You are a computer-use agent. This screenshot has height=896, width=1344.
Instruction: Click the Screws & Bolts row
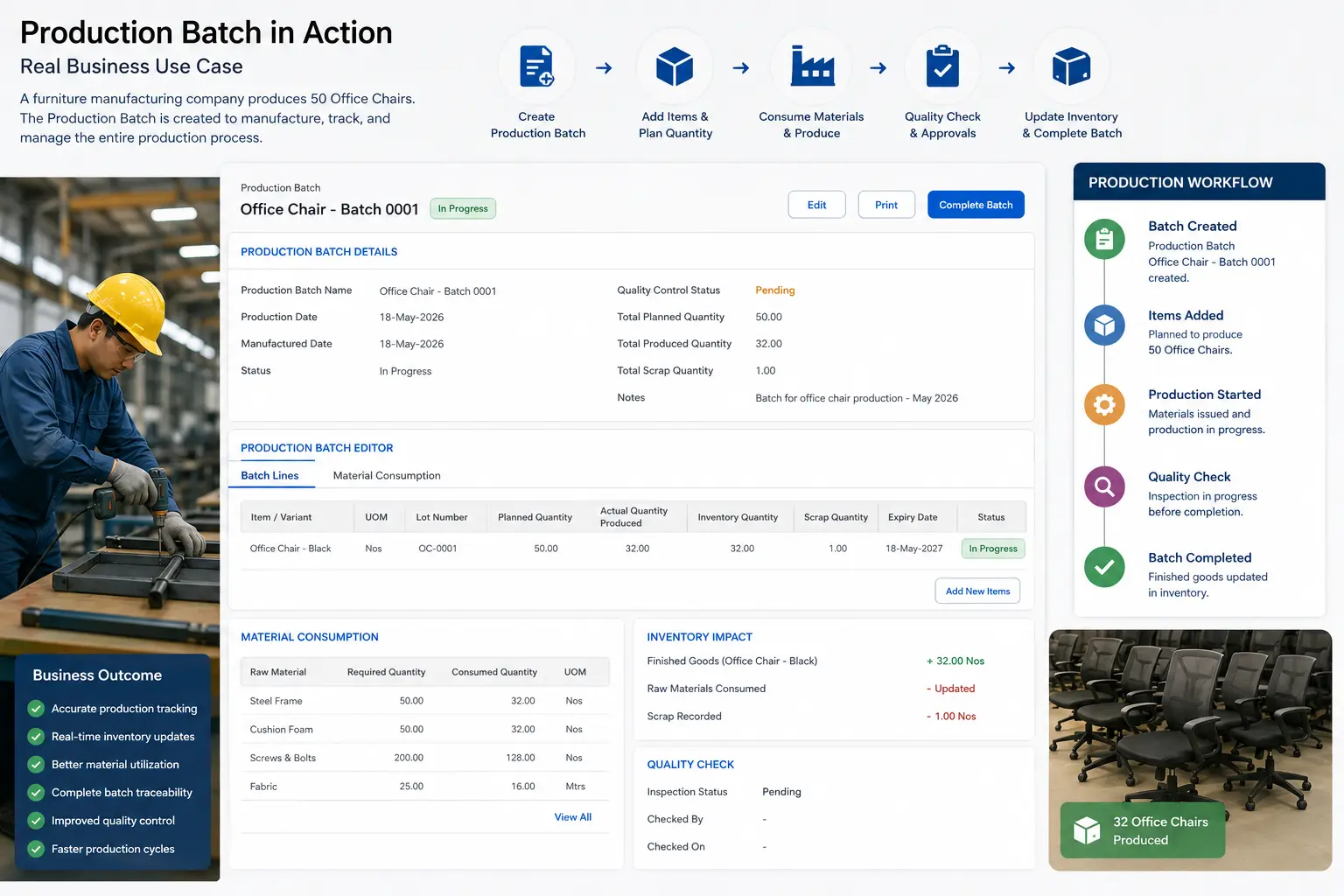click(x=425, y=758)
